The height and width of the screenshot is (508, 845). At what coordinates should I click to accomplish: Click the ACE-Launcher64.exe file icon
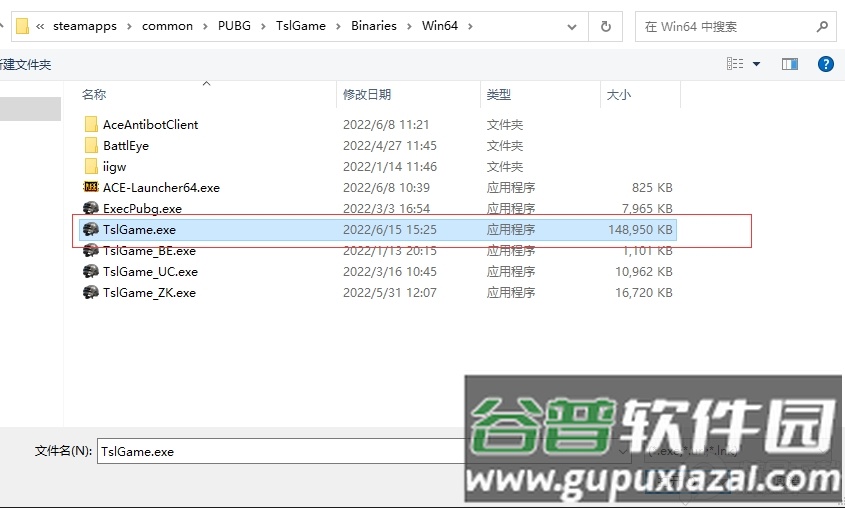pos(91,188)
